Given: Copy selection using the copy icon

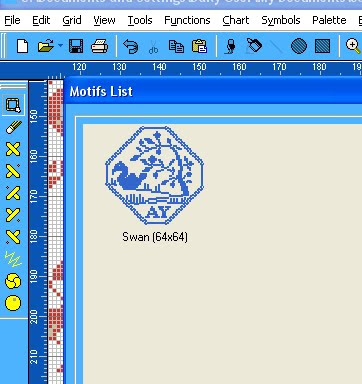Looking at the screenshot, I should tap(176, 46).
